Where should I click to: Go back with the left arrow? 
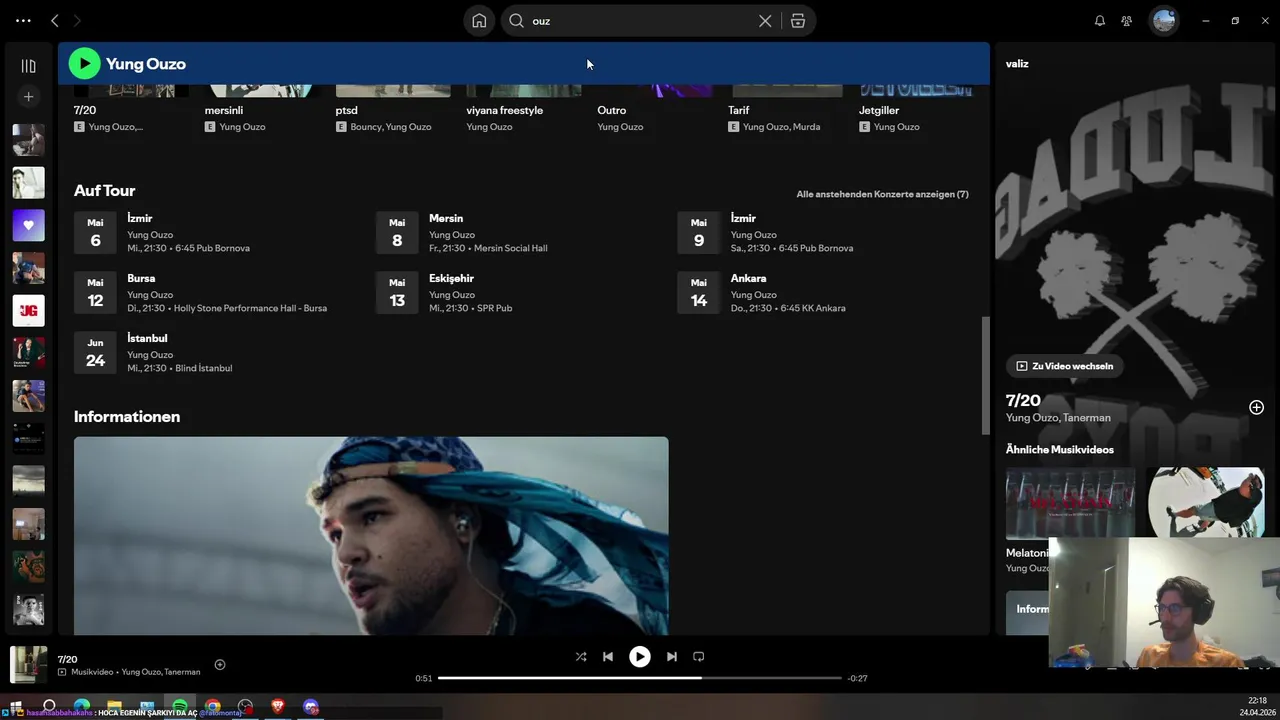coord(55,20)
